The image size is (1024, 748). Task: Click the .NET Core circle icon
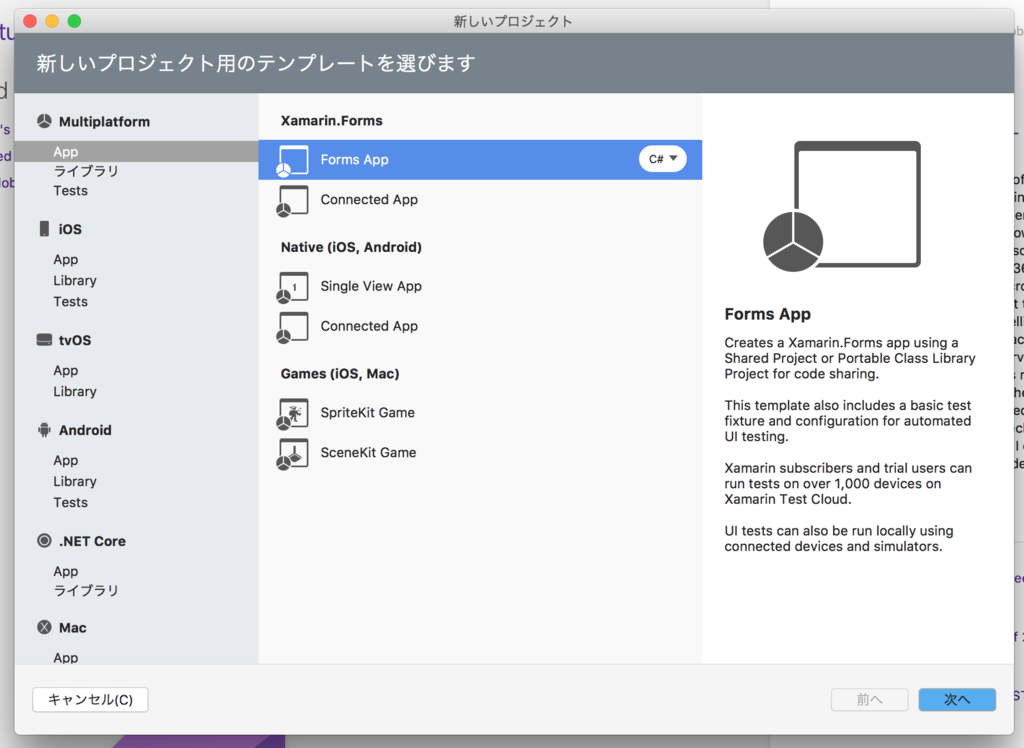(44, 541)
